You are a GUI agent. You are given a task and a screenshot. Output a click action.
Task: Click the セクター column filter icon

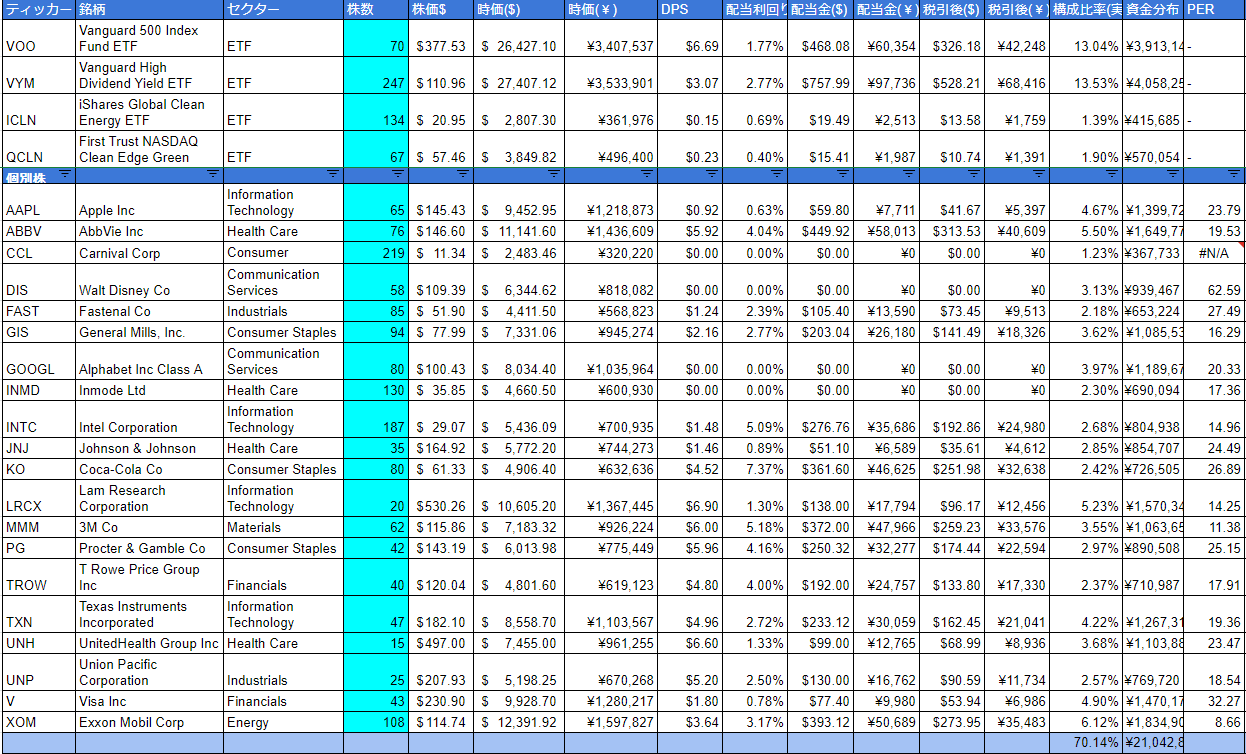pos(333,174)
